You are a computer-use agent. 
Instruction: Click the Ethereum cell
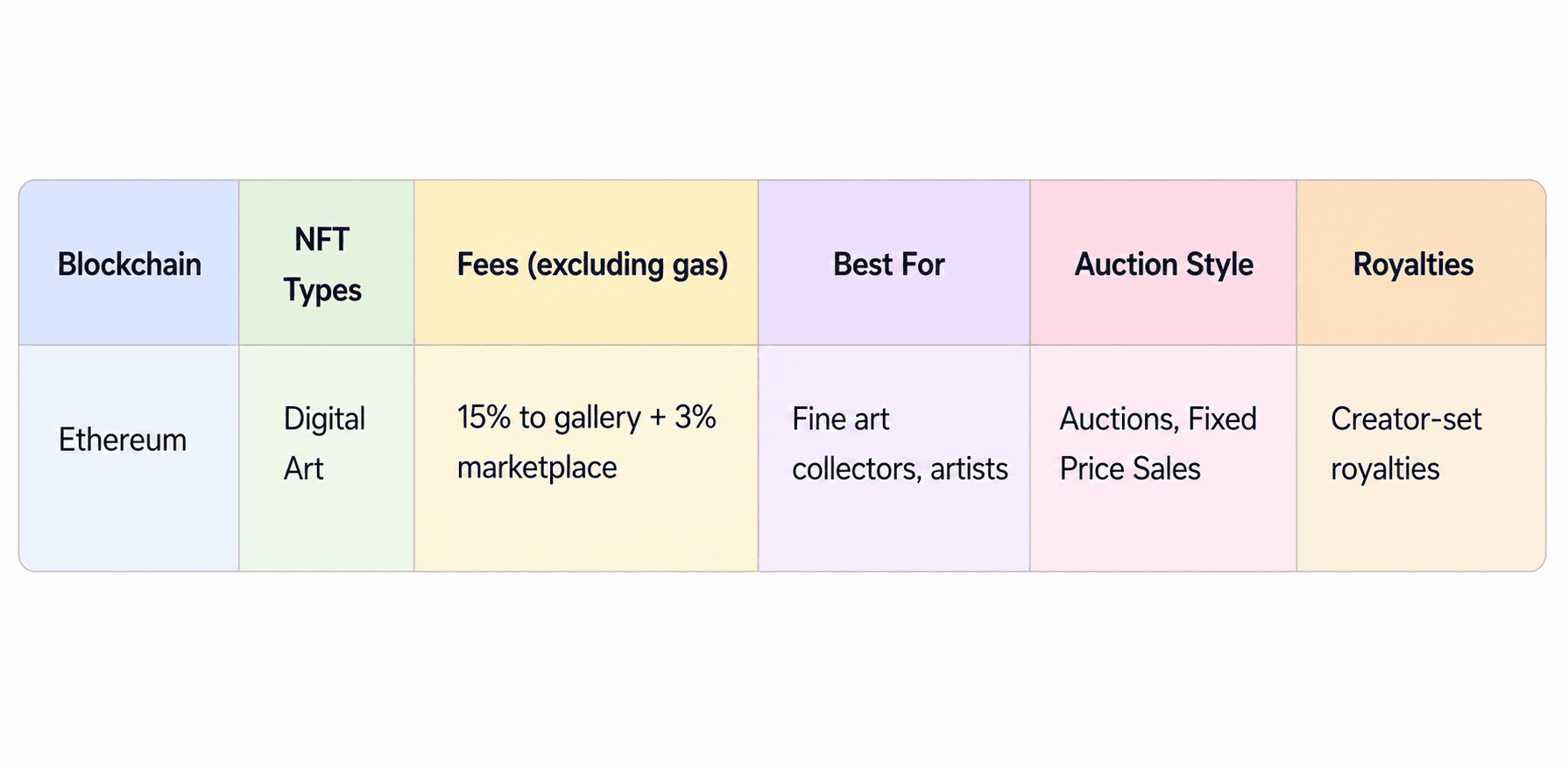click(129, 458)
